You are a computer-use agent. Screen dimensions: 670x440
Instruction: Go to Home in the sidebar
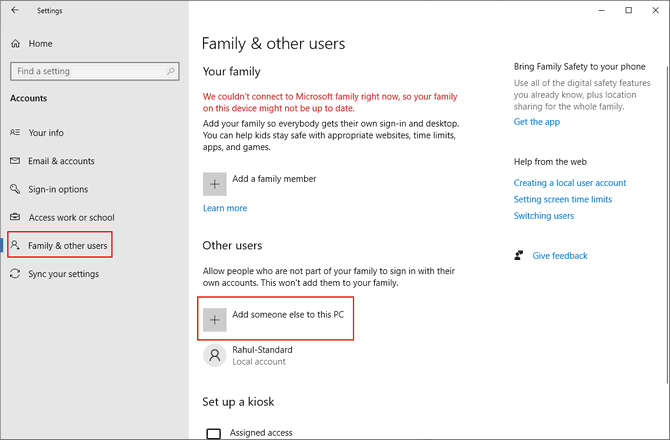click(x=40, y=44)
